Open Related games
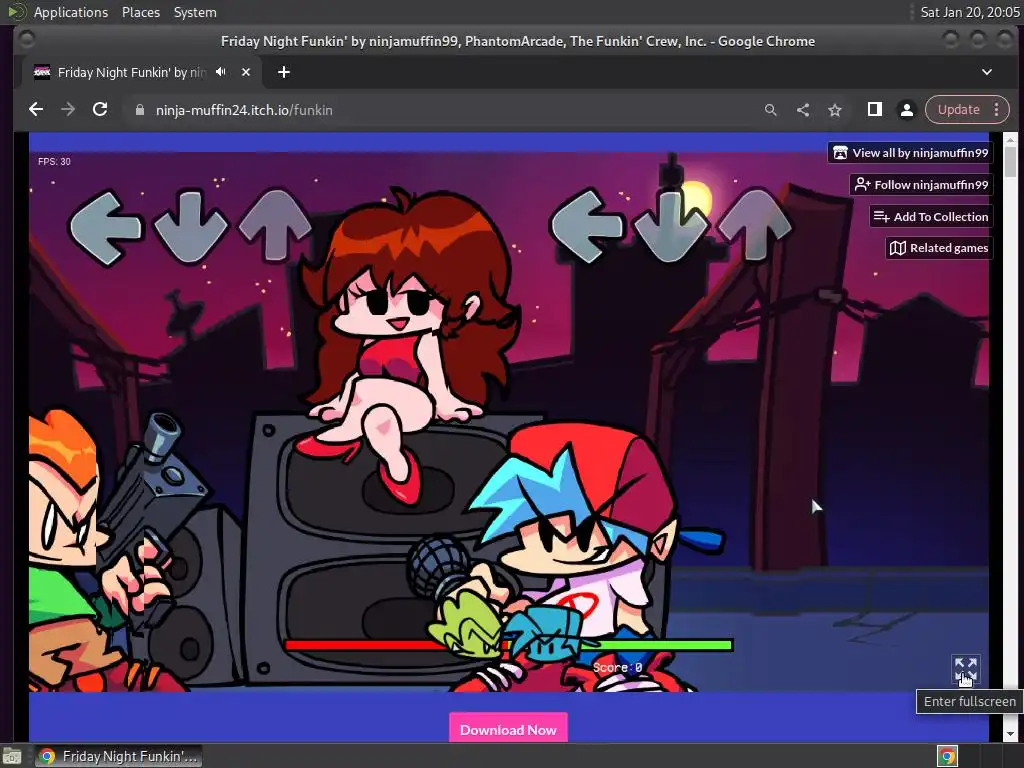1024x768 pixels. [x=939, y=248]
